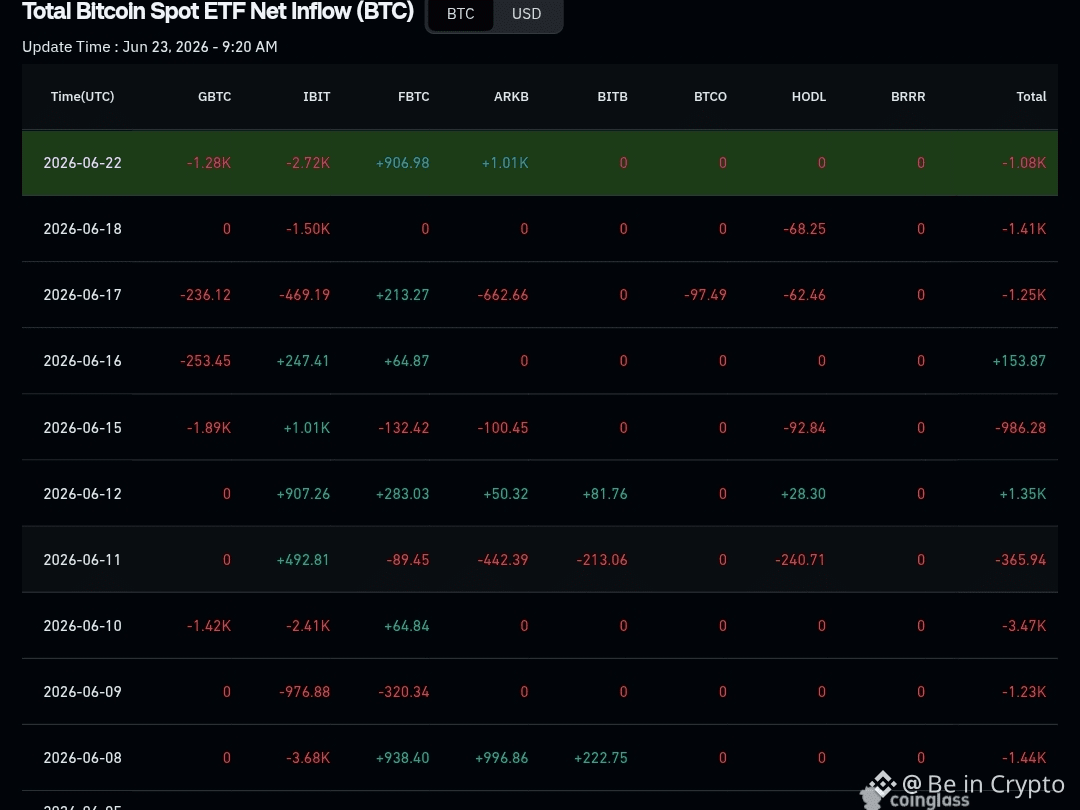1080x810 pixels.
Task: Select the 2026-06-08 date cell
Action: 83,758
